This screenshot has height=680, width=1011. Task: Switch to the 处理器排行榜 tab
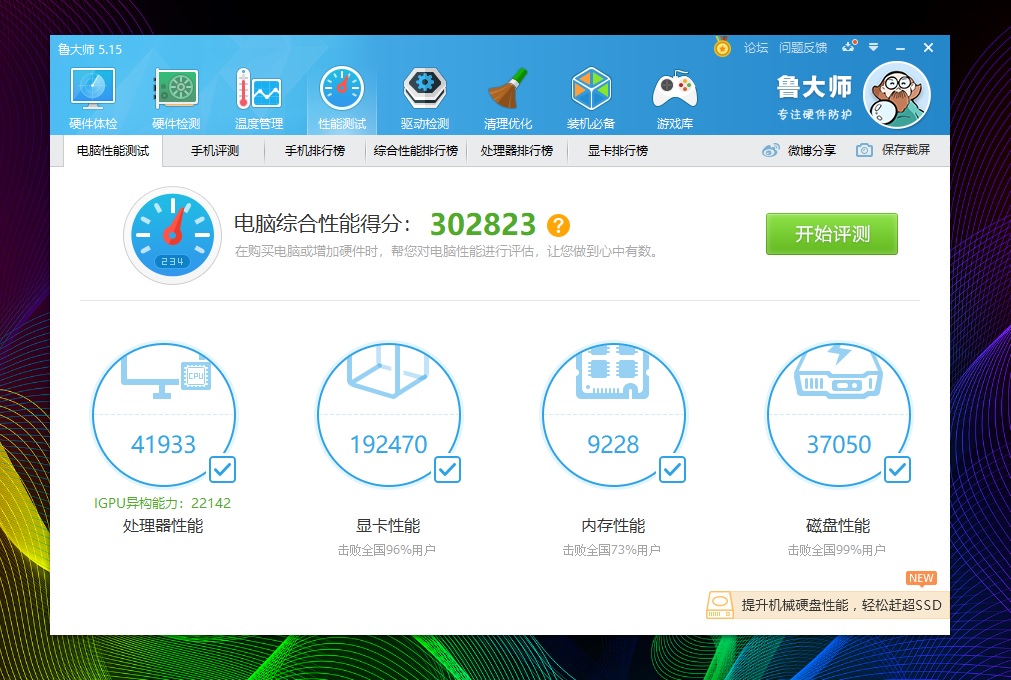(x=516, y=151)
